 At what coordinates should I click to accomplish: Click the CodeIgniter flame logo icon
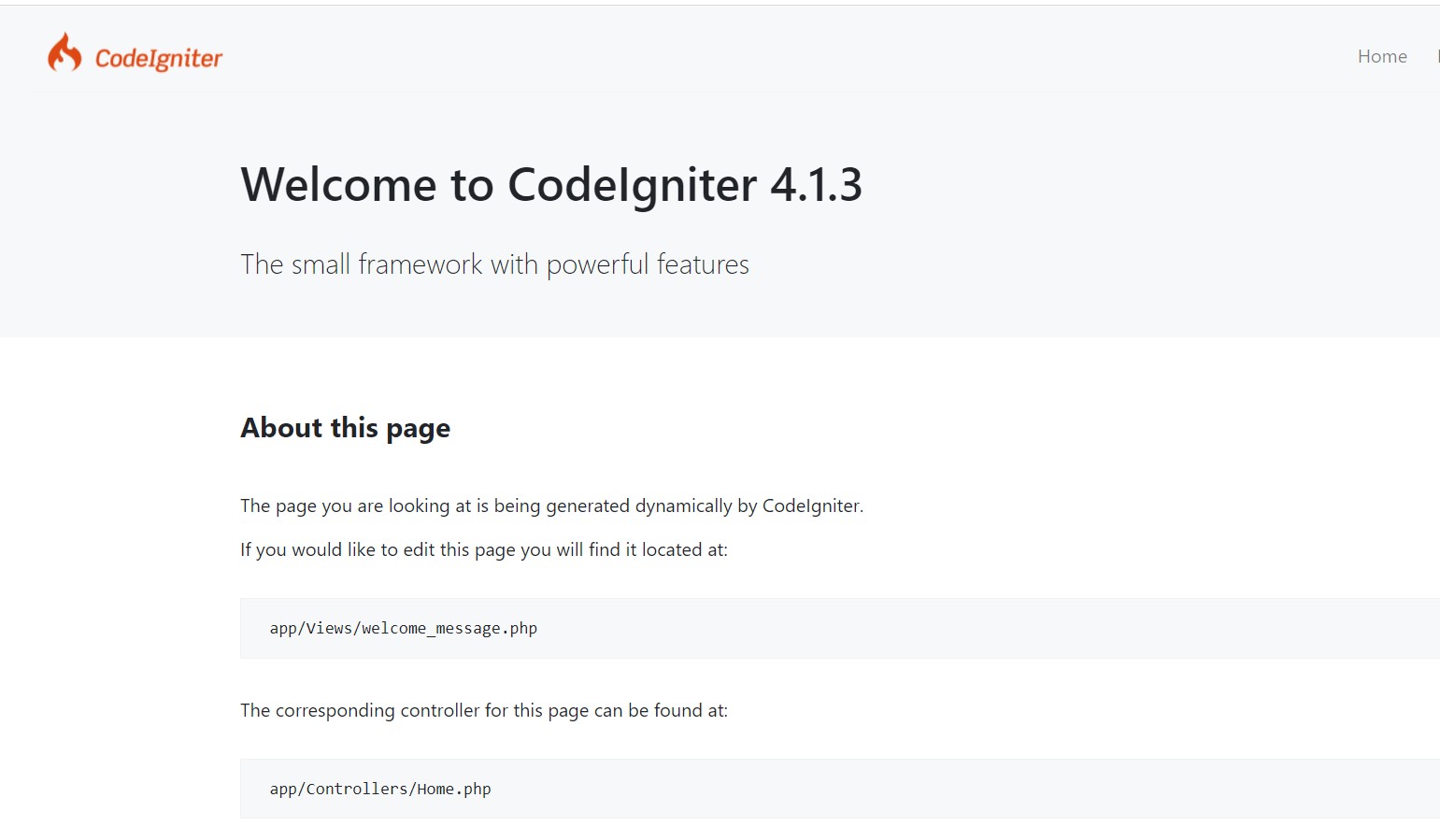pos(64,52)
